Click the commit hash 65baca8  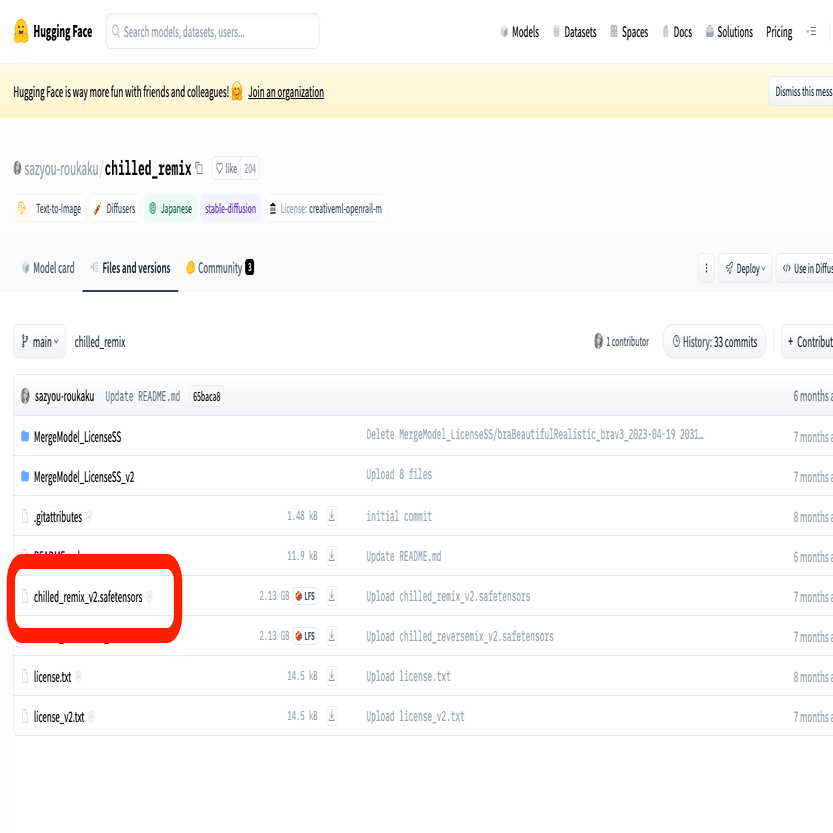point(207,396)
